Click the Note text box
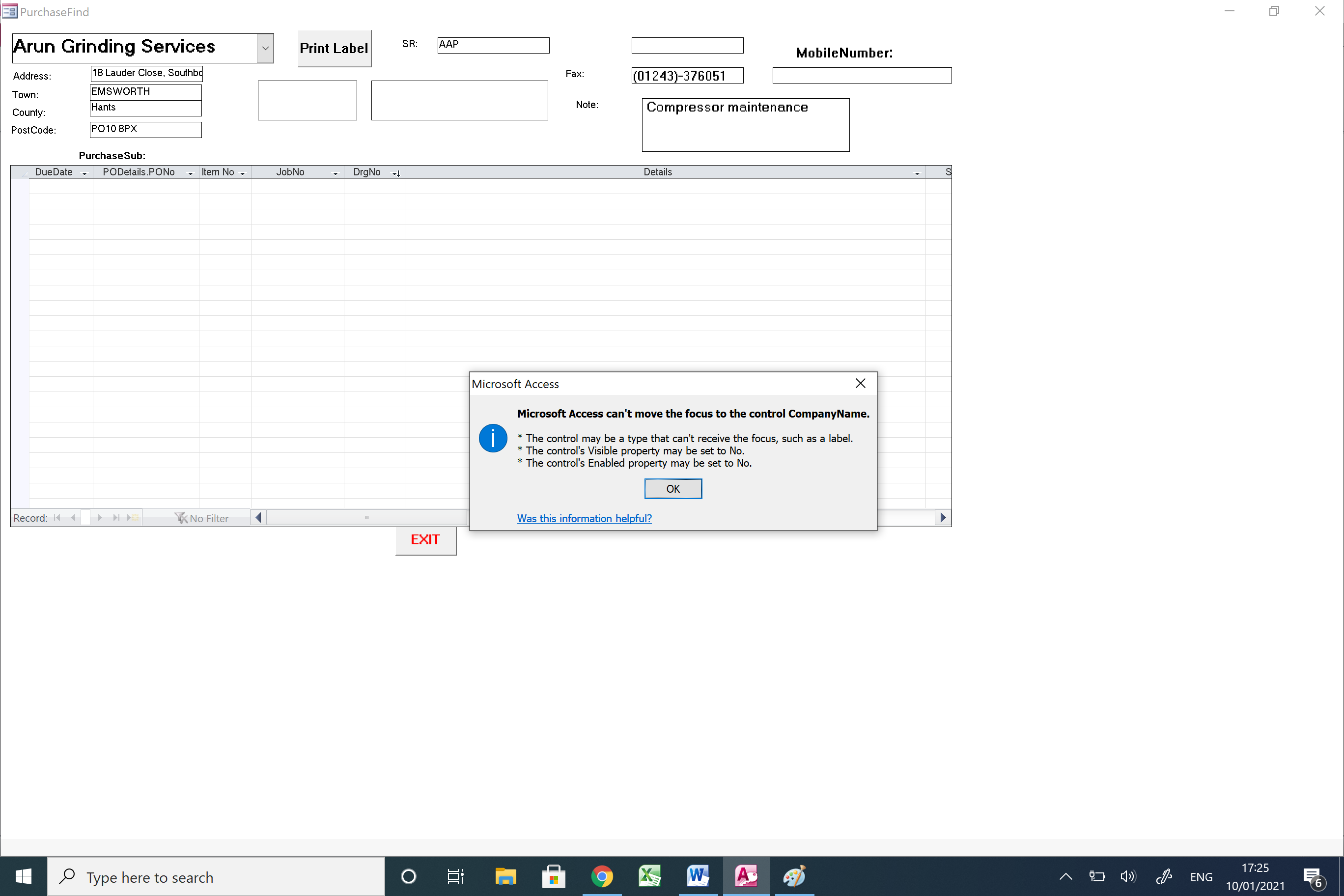Viewport: 1344px width, 896px height. [x=745, y=125]
